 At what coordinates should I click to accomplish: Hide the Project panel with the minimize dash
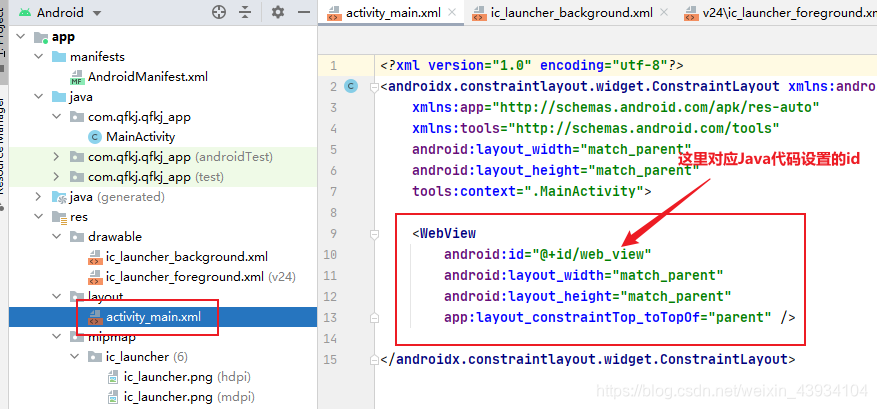(304, 12)
